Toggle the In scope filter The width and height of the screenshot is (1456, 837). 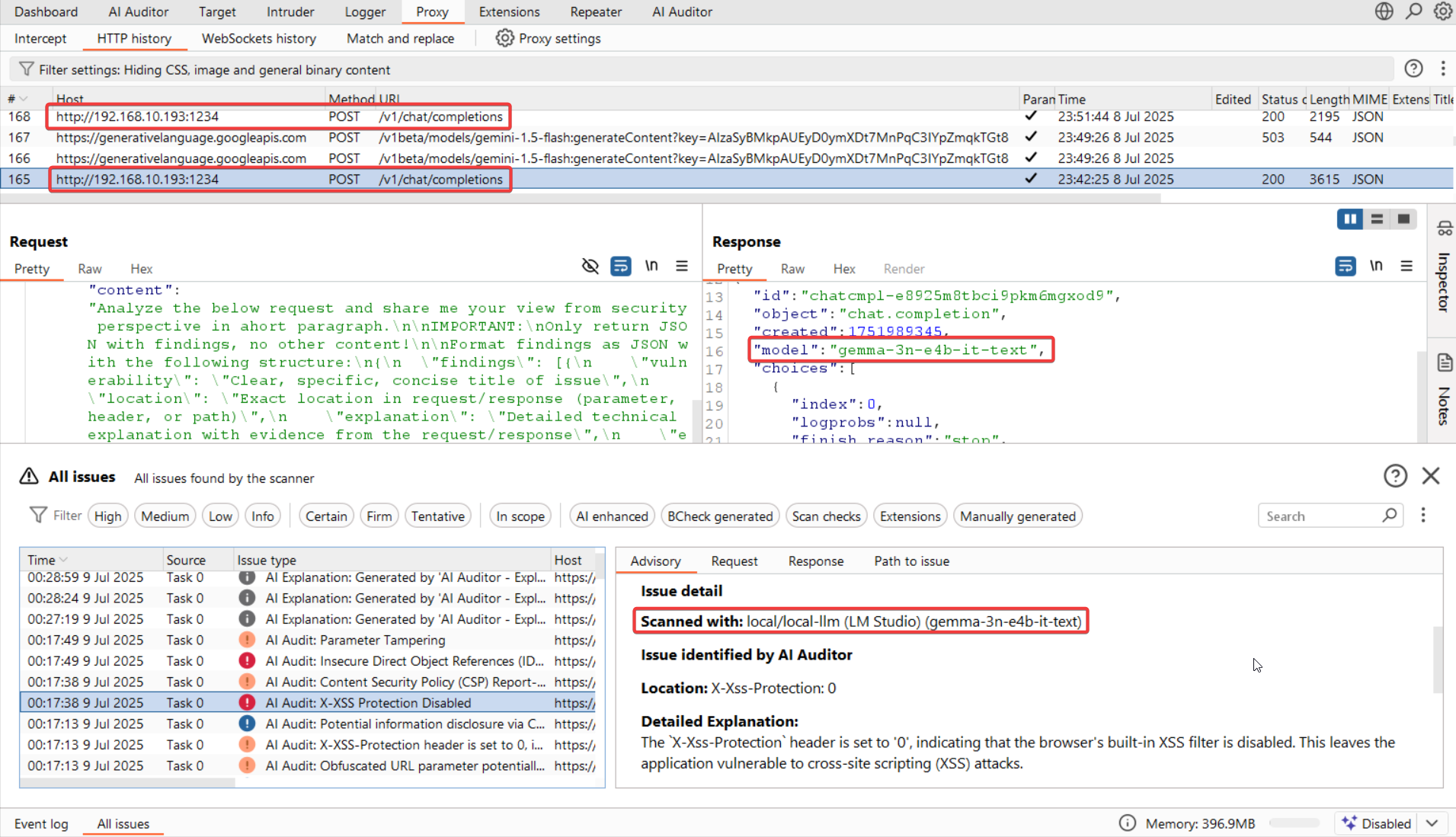click(520, 516)
